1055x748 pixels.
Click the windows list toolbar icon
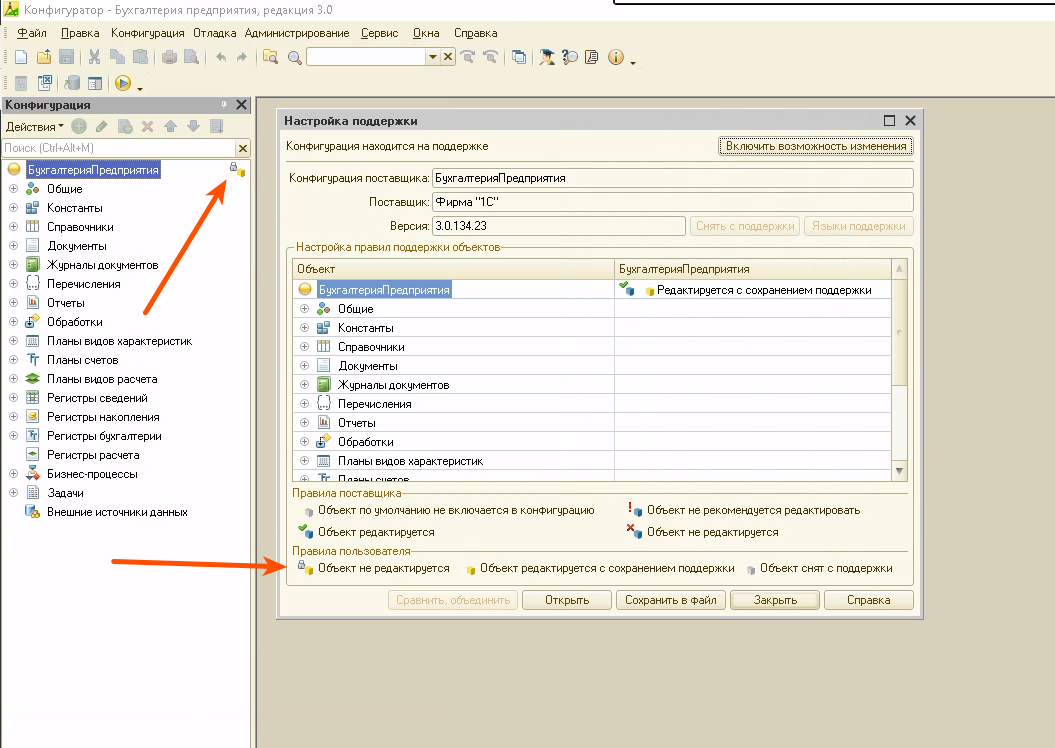pos(519,57)
